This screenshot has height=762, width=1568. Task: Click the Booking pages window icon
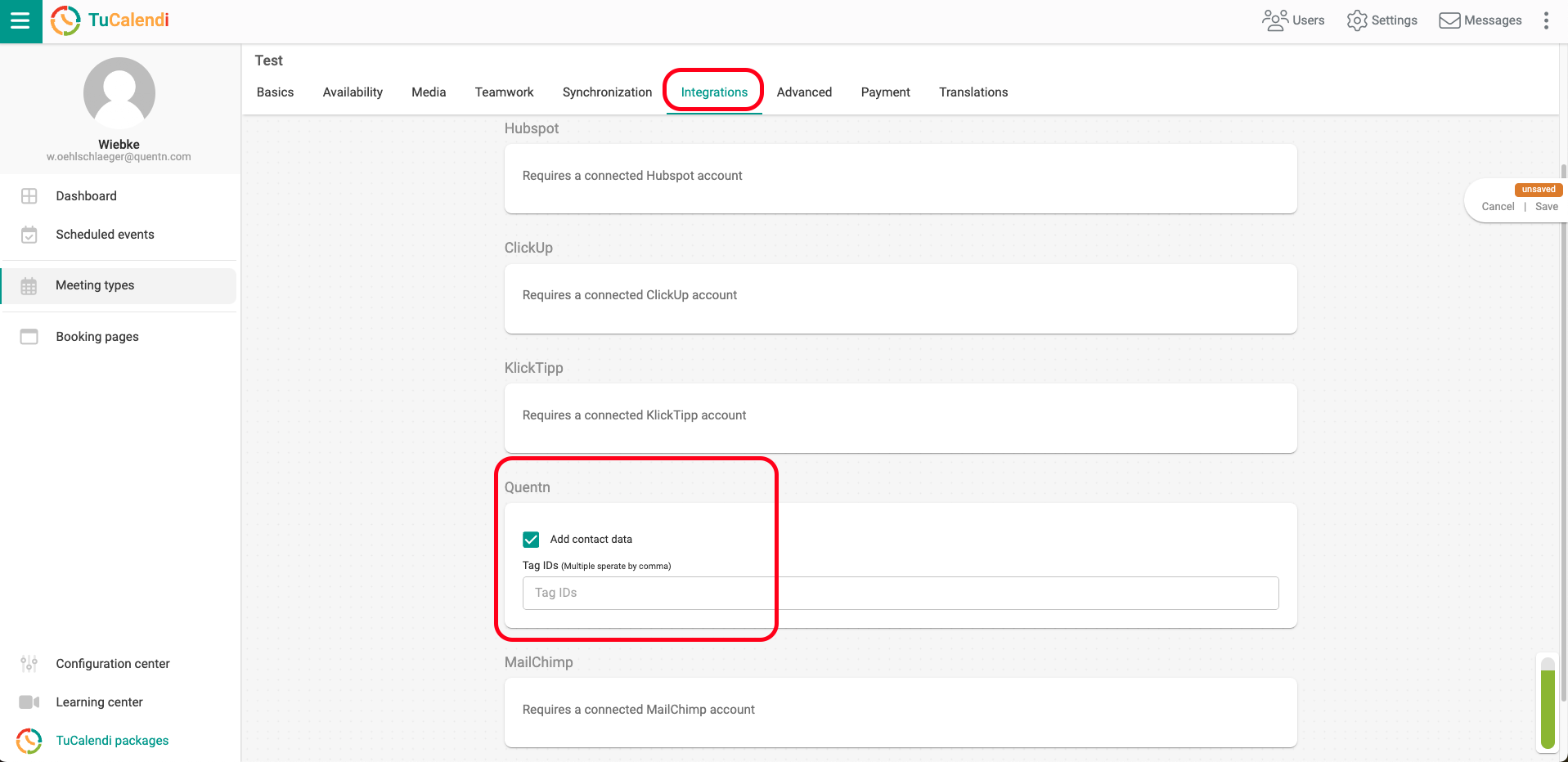click(29, 337)
